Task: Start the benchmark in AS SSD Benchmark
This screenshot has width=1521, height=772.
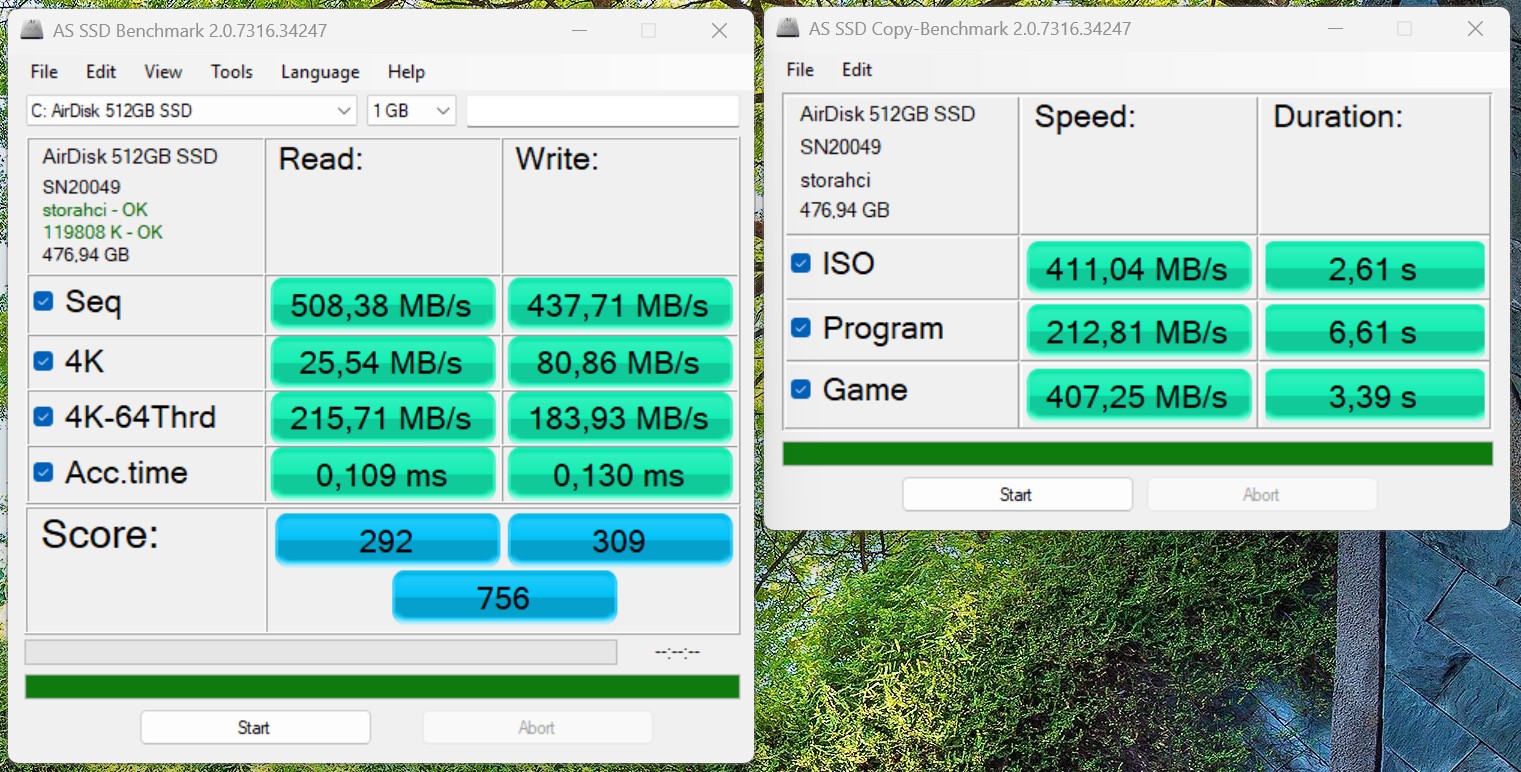Action: [x=255, y=727]
